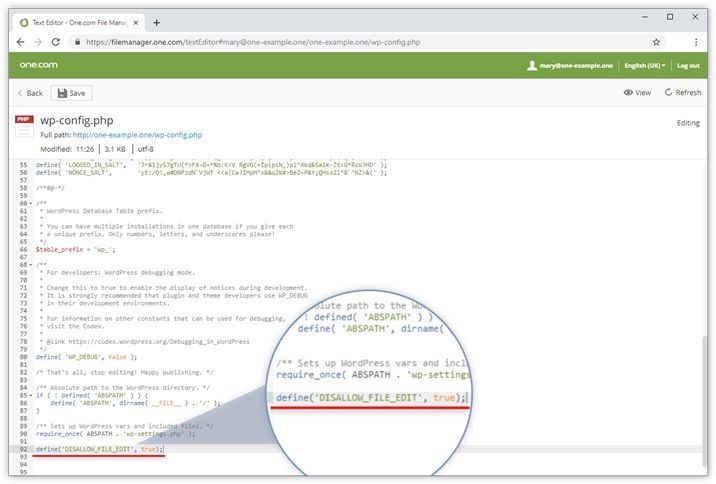Click the "That's all, stop editing" comment line
The image size is (716, 484).
pyautogui.click(x=125, y=373)
